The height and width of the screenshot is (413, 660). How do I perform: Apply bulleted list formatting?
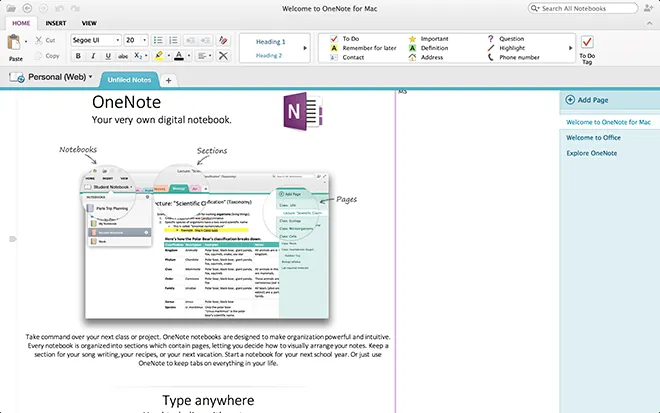coord(158,40)
